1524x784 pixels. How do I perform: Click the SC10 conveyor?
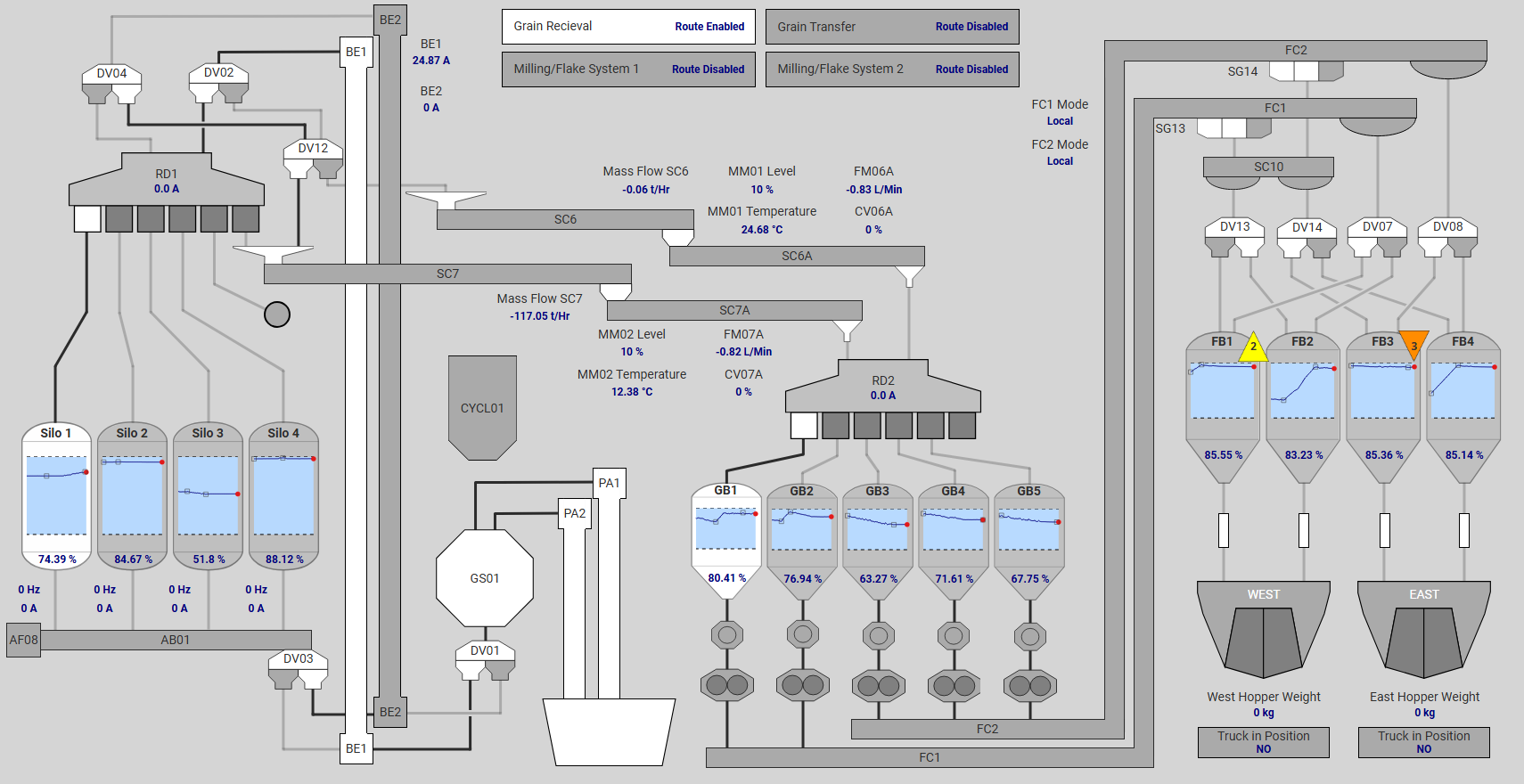coord(1268,167)
